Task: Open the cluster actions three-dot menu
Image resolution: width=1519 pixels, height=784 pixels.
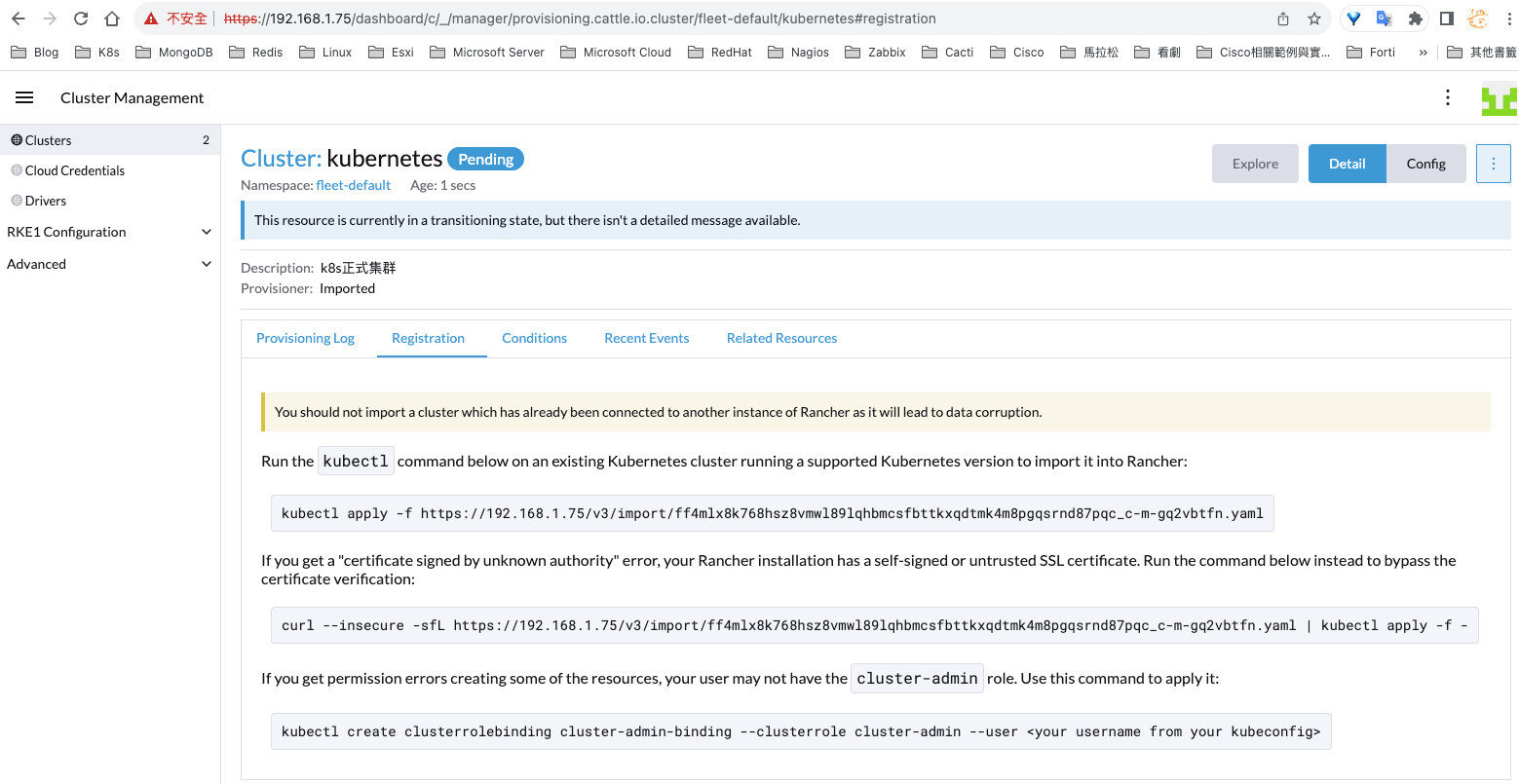Action: 1494,164
